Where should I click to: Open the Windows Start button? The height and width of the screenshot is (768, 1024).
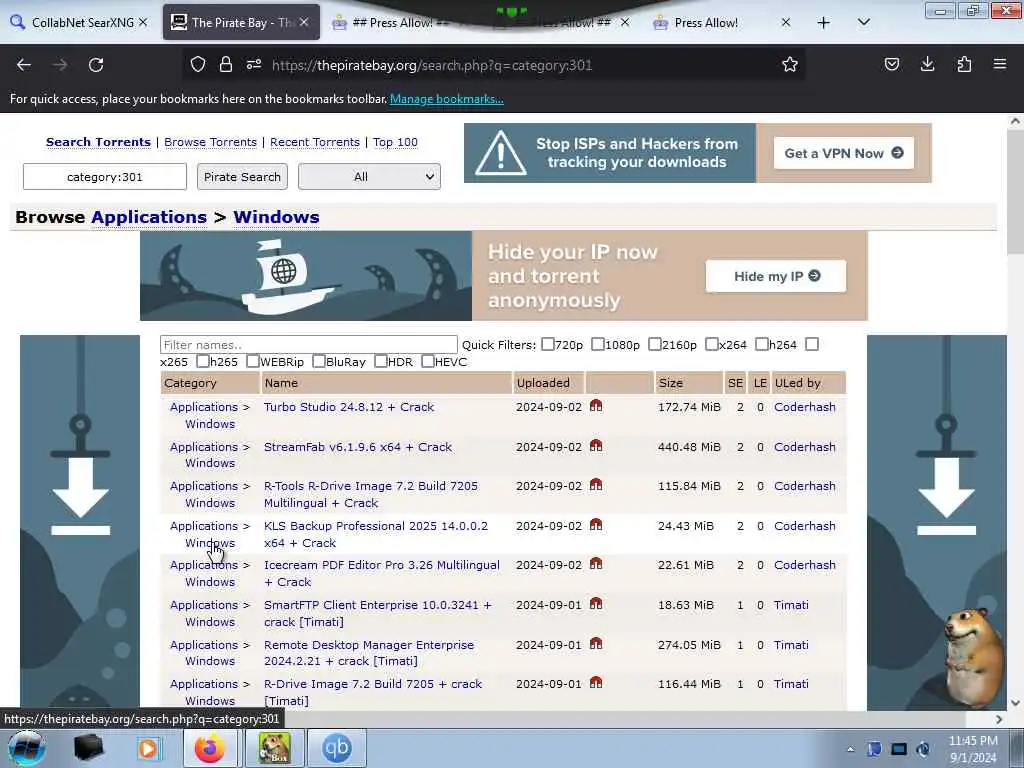click(26, 748)
